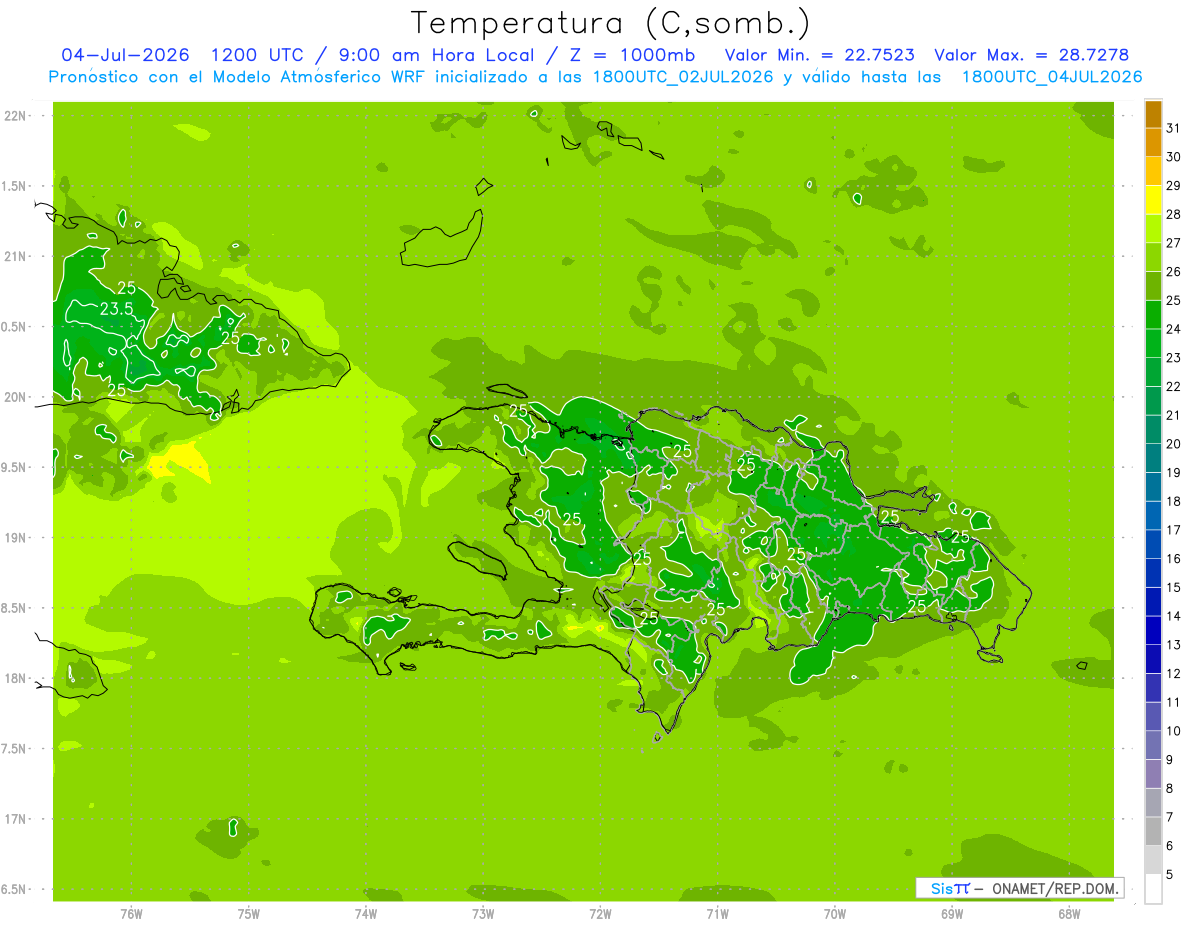This screenshot has width=1200, height=927.
Task: Click "1800UTC_04JUL2026" valid-until time text
Action: click(1052, 77)
